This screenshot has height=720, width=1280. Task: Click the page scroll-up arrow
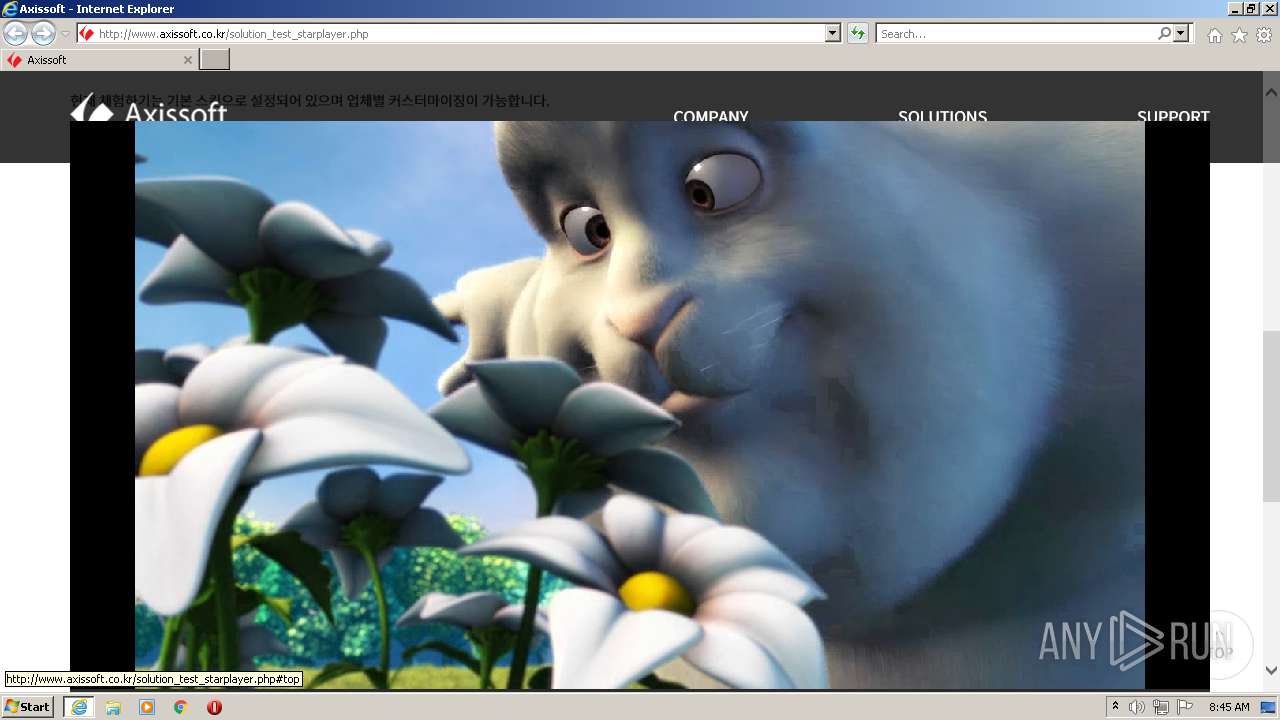(x=1271, y=92)
